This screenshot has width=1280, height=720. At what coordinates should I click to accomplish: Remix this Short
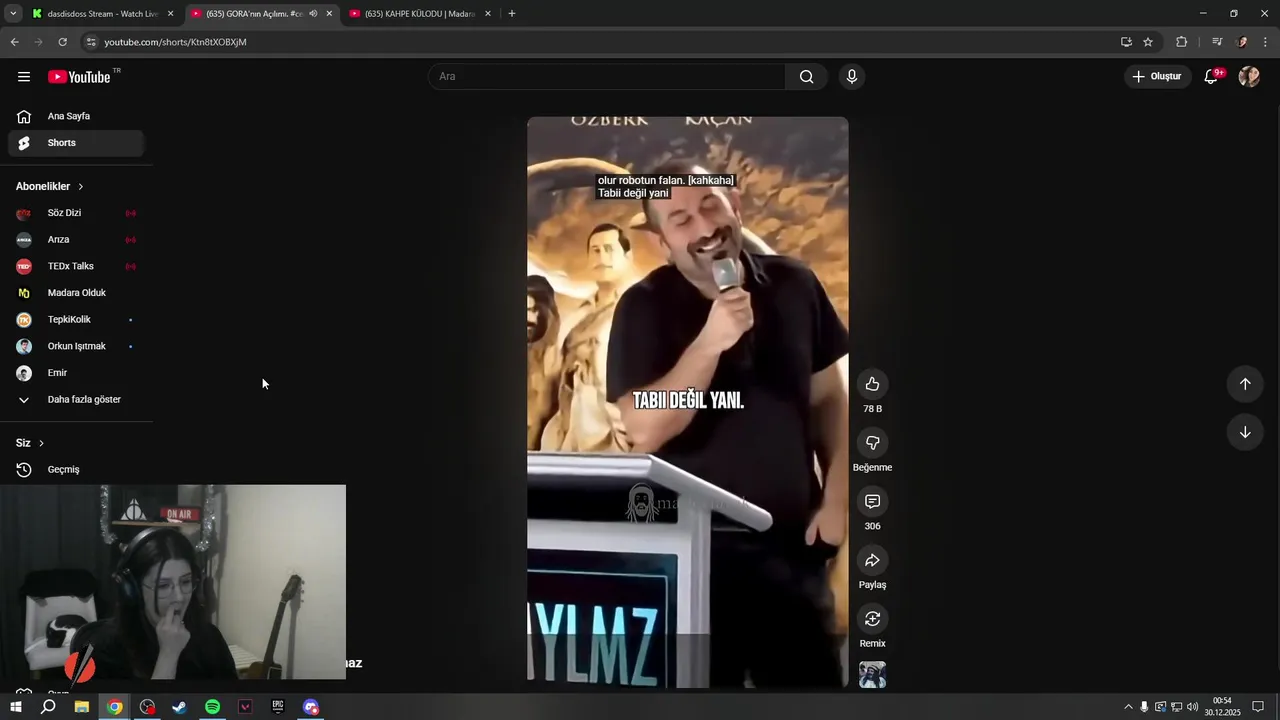[x=872, y=619]
